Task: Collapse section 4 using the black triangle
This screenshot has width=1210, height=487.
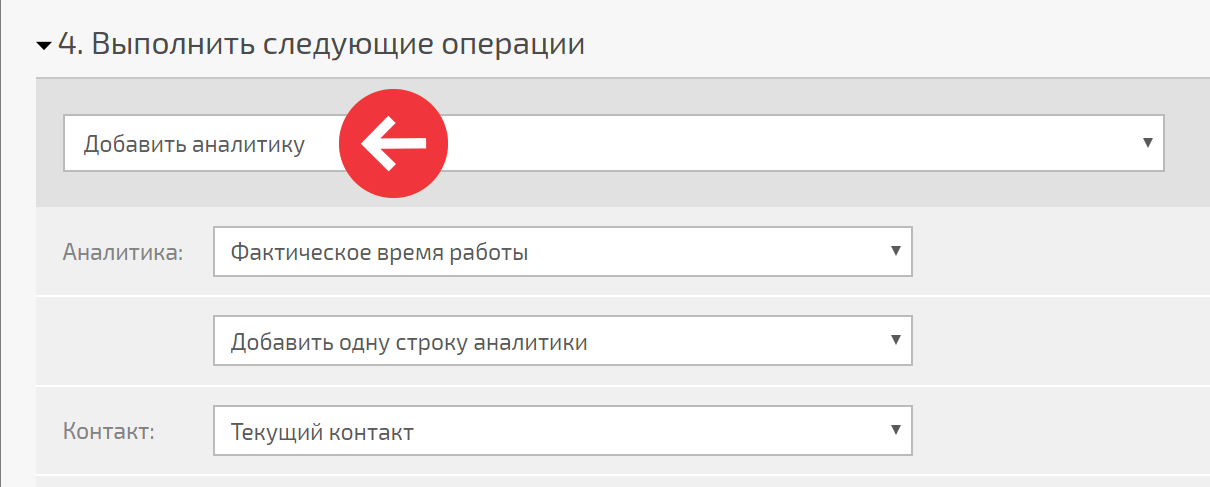Action: [x=44, y=46]
